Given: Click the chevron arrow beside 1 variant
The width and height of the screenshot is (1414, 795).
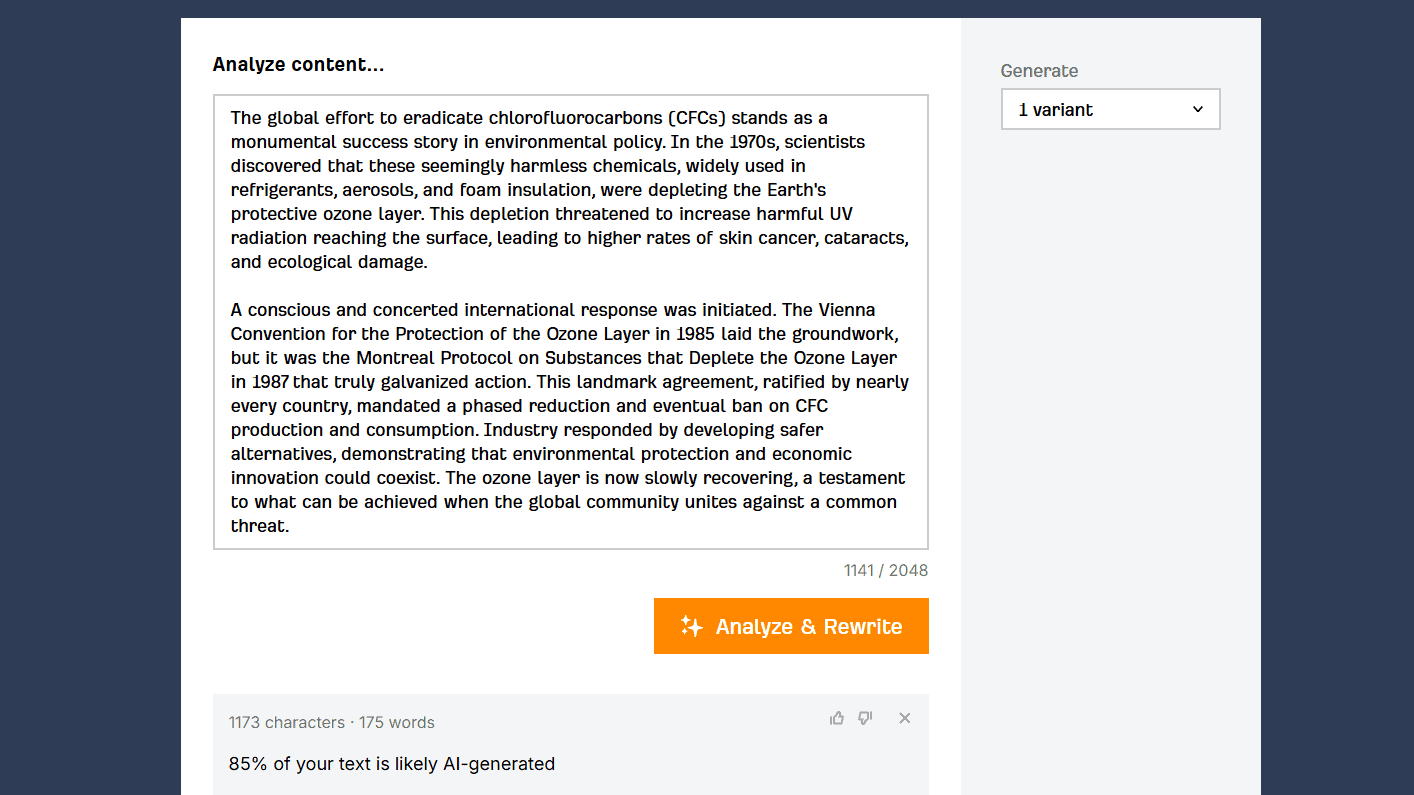Looking at the screenshot, I should click(1198, 110).
